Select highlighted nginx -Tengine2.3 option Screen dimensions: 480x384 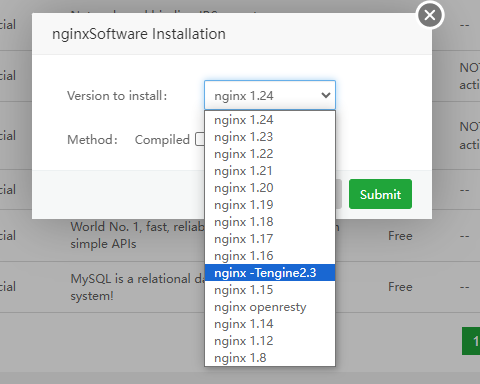270,273
